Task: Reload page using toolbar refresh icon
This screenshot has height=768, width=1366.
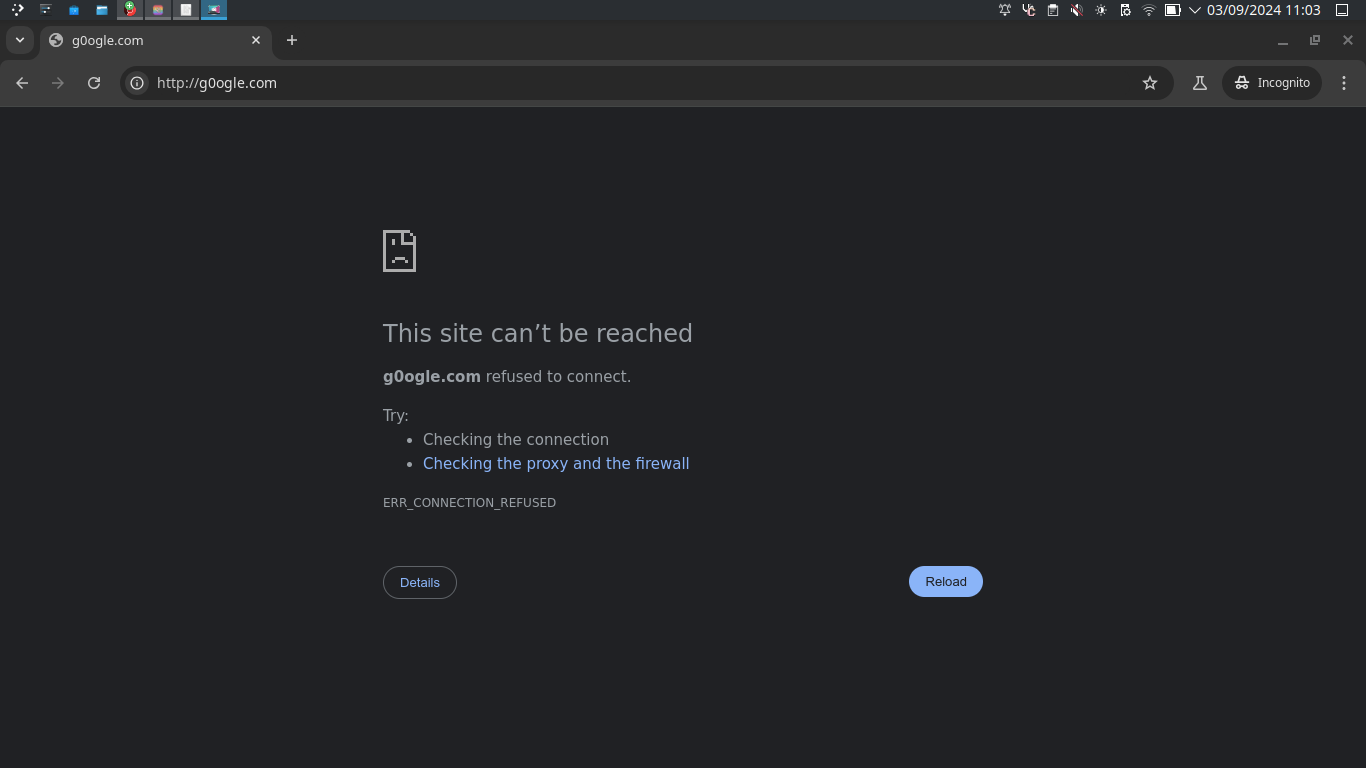Action: click(x=94, y=83)
